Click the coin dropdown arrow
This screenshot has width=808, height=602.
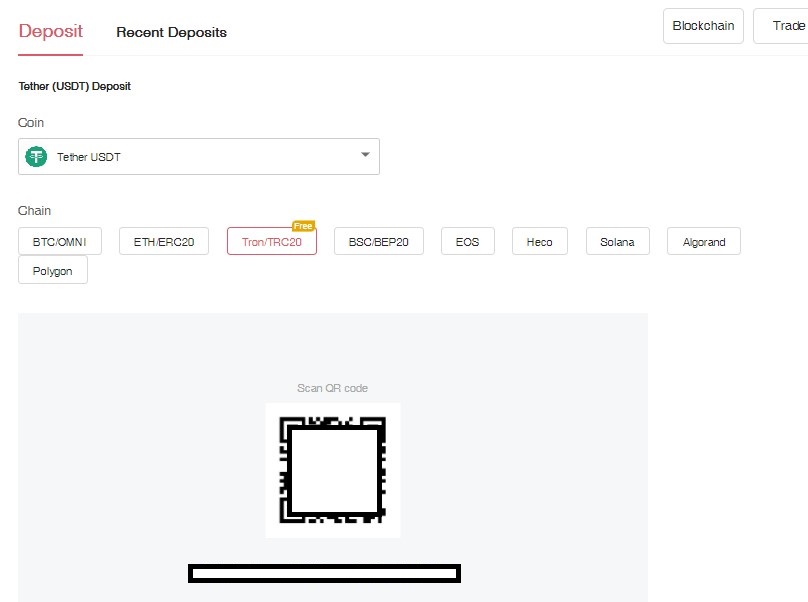[x=365, y=155]
